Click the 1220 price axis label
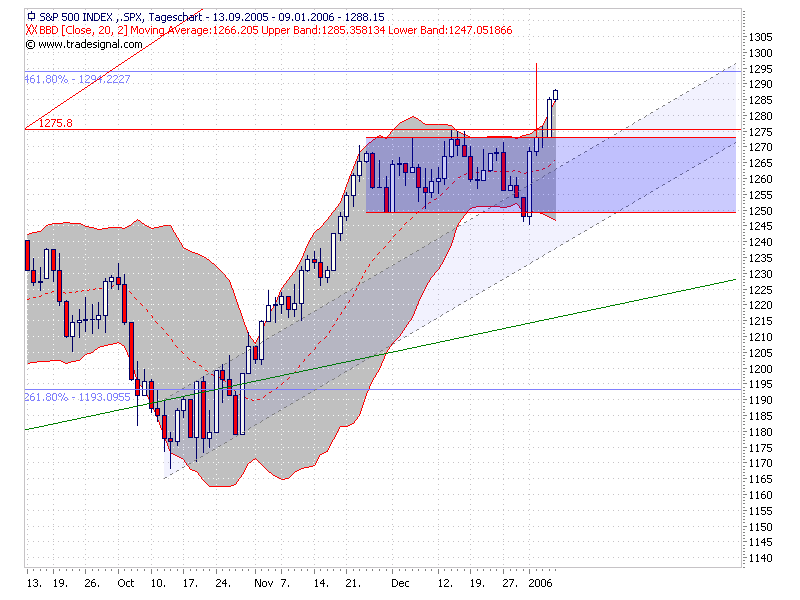The image size is (800, 600). 760,305
